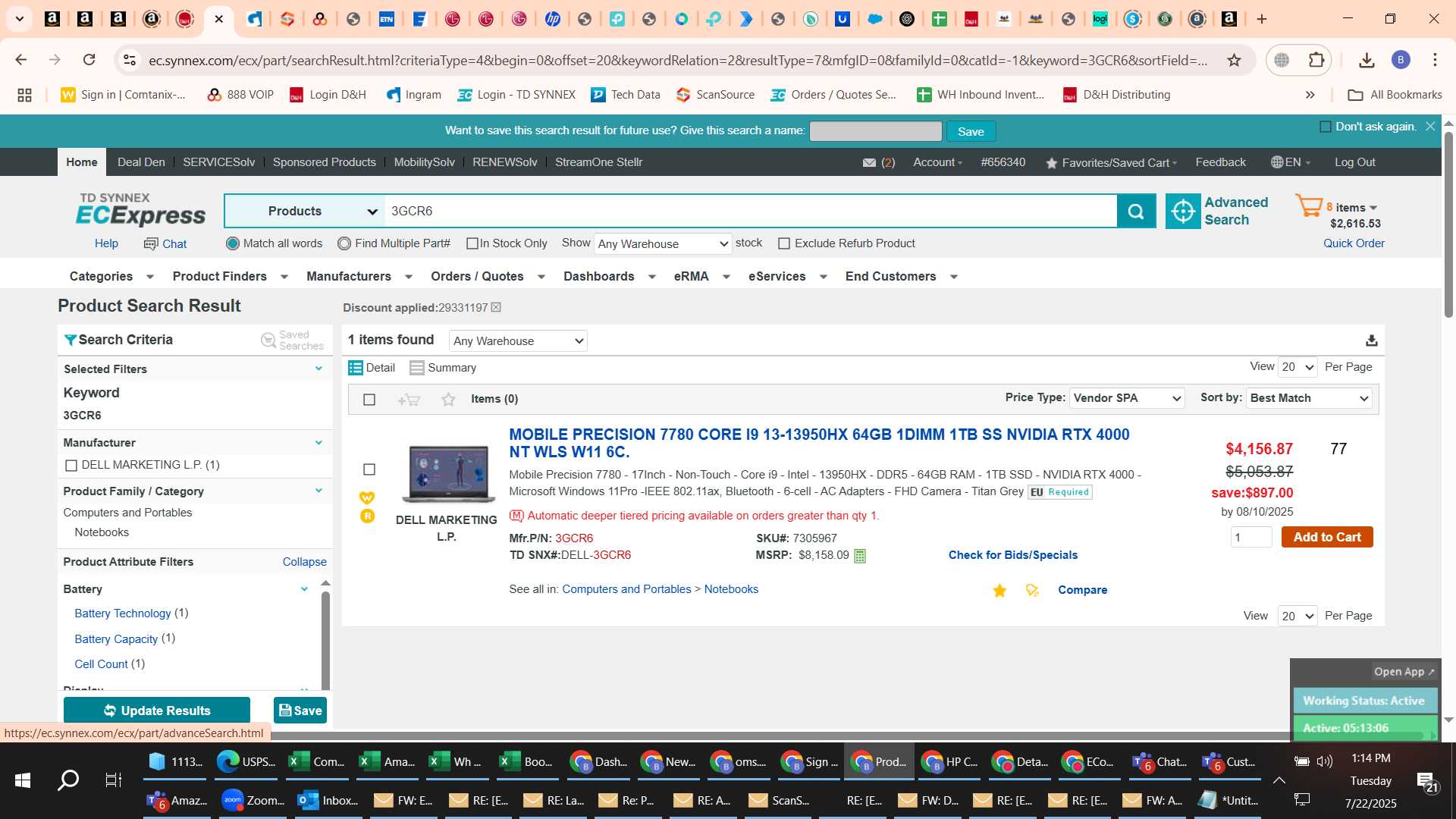Image resolution: width=1456 pixels, height=819 pixels.
Task: Enable In Stock Only checkbox
Action: [x=472, y=243]
